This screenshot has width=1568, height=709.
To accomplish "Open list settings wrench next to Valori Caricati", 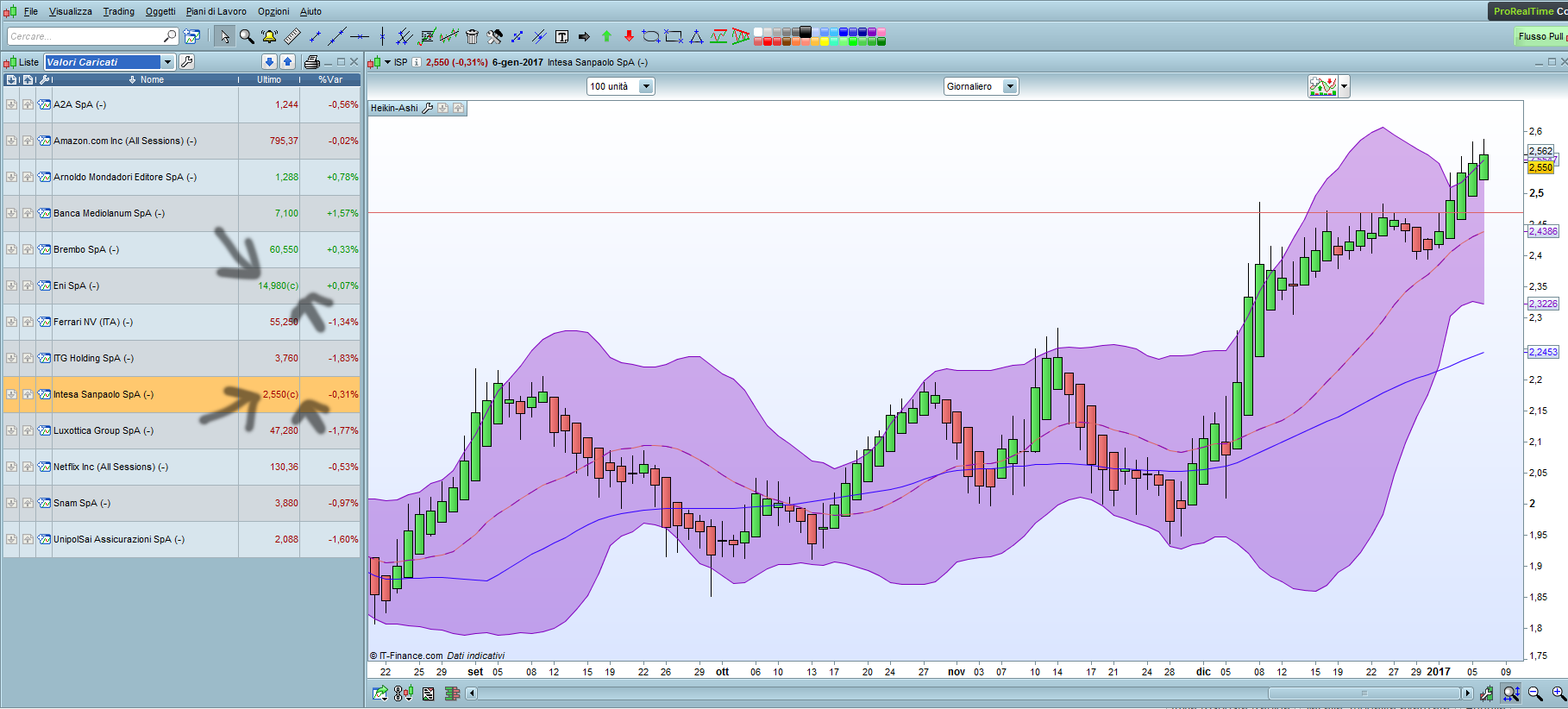I will pyautogui.click(x=186, y=62).
